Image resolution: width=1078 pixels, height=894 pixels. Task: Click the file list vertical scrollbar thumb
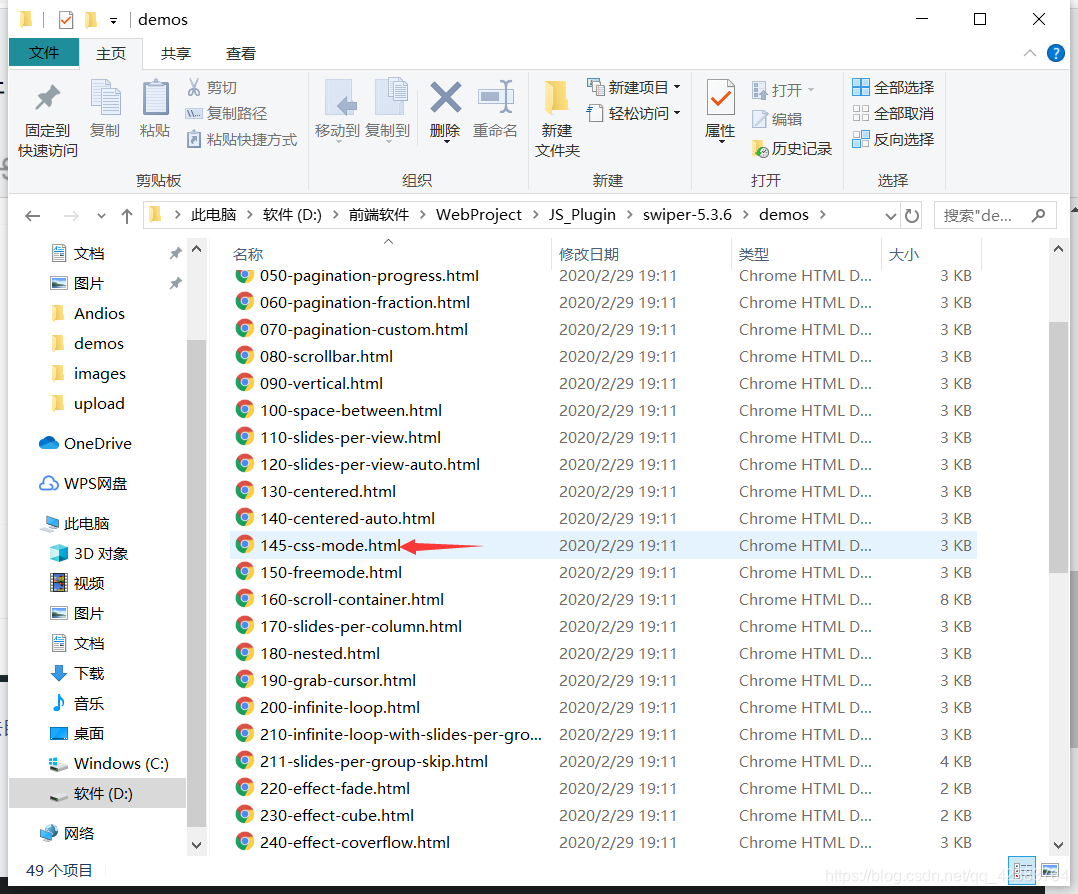1058,447
